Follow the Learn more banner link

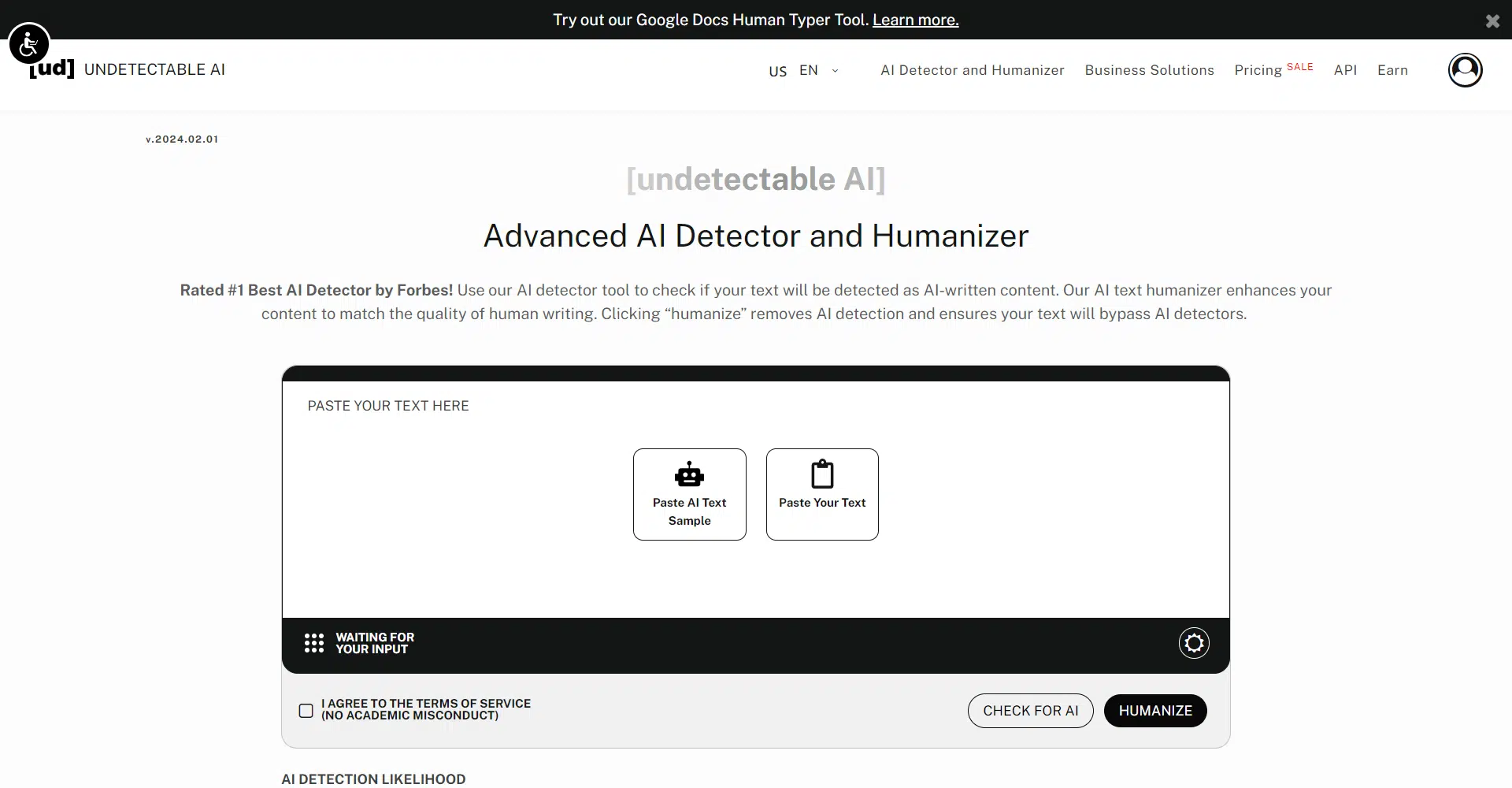(915, 20)
